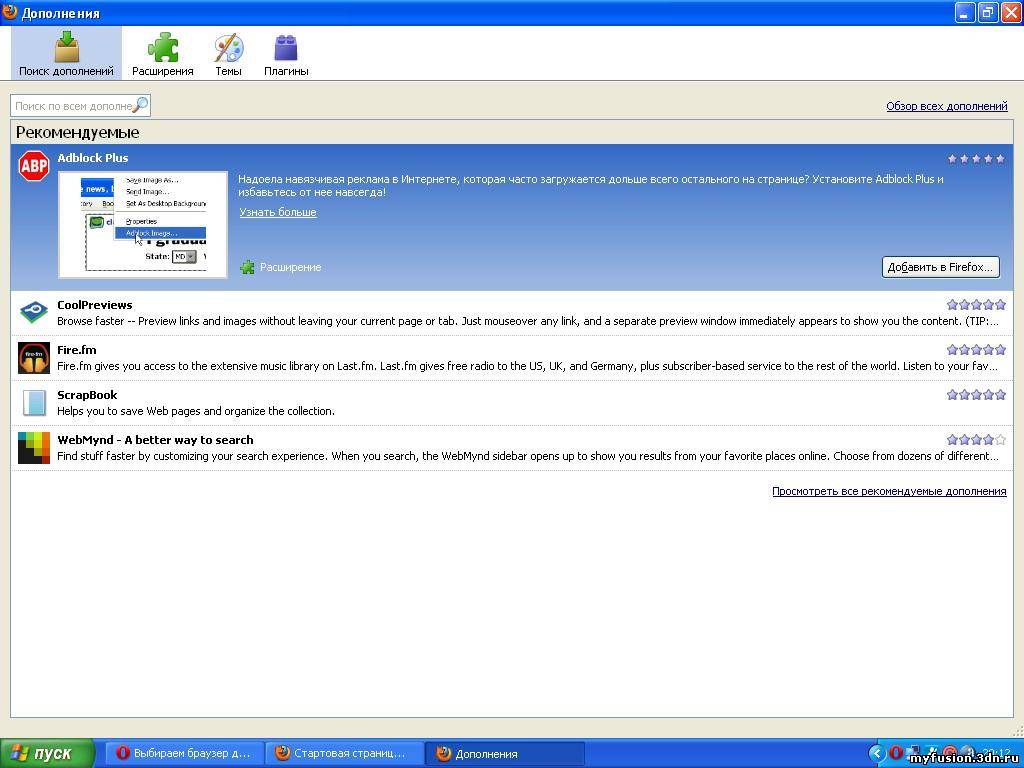Switch to Opera window Выбираем браузер in taskbar

point(184,754)
